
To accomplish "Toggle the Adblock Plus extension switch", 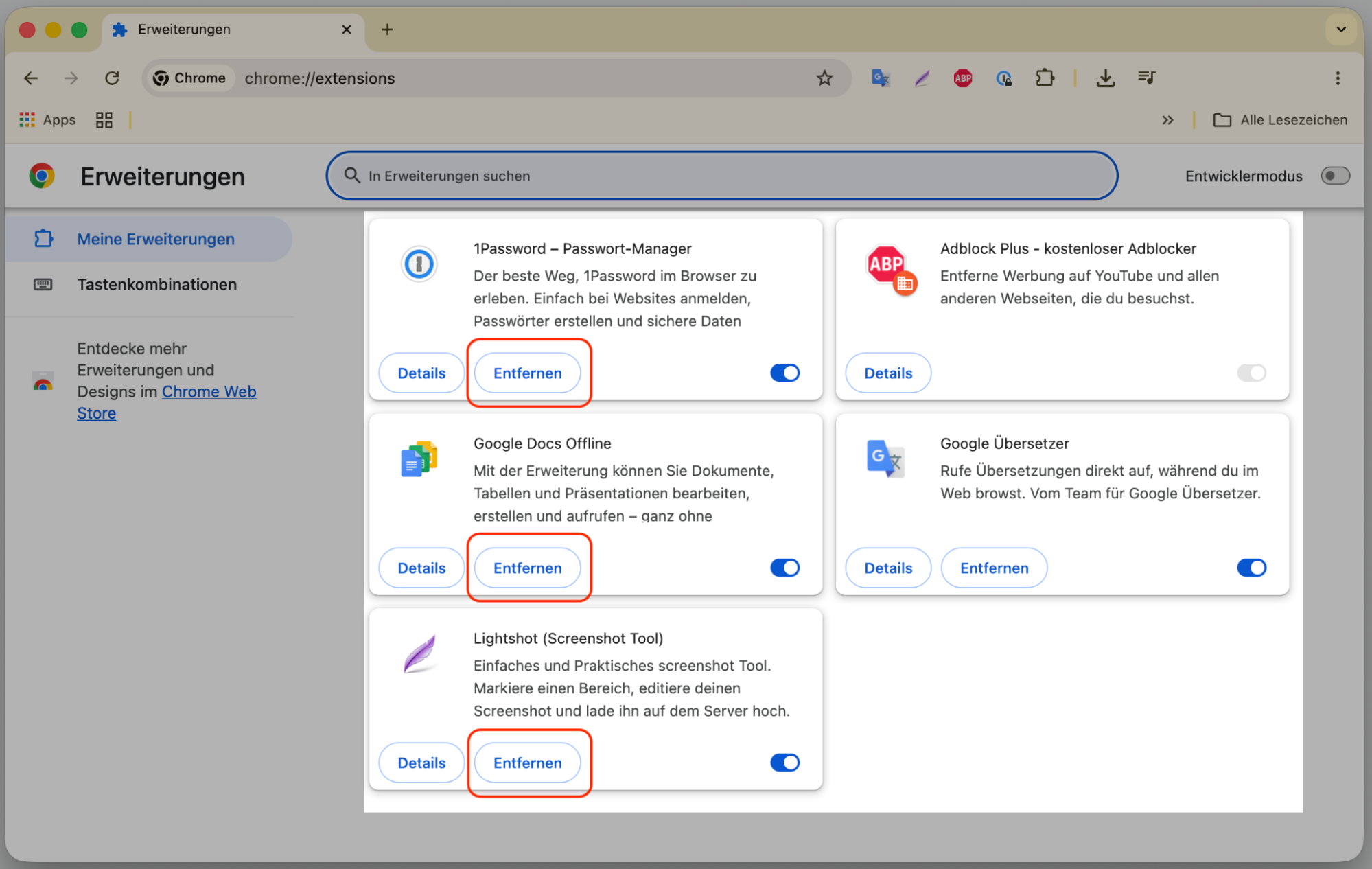I will (1251, 373).
